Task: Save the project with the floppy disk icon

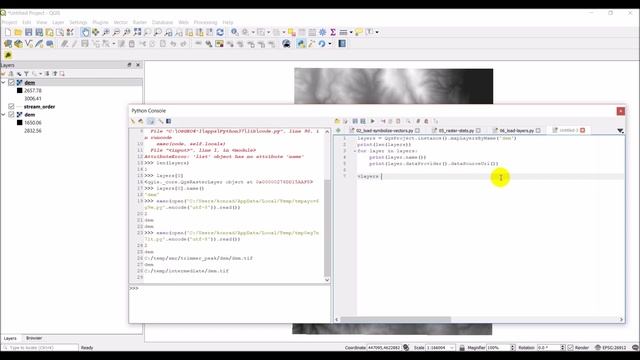Action: click(29, 32)
